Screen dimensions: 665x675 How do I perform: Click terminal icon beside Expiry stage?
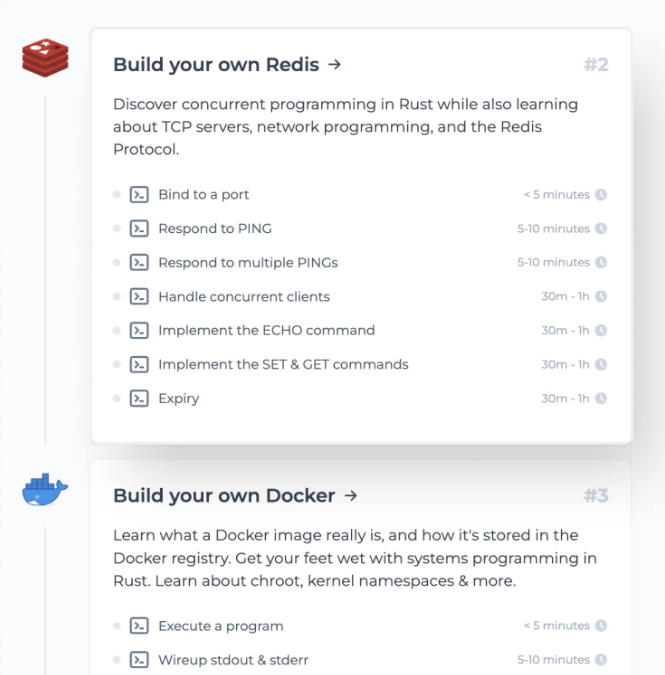click(140, 399)
